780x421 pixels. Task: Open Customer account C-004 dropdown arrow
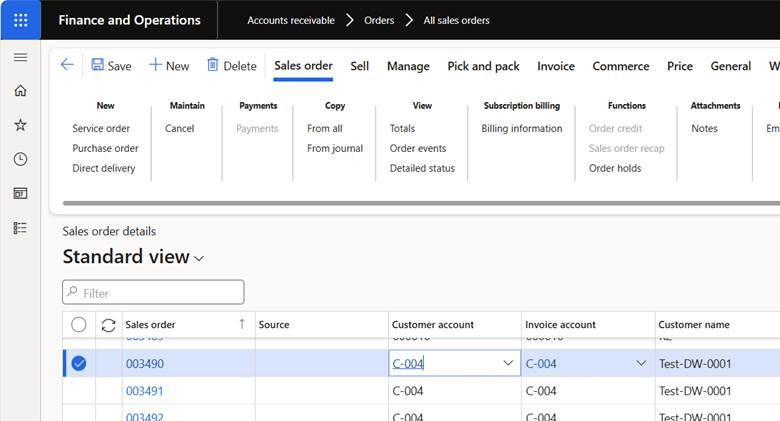[x=508, y=363]
